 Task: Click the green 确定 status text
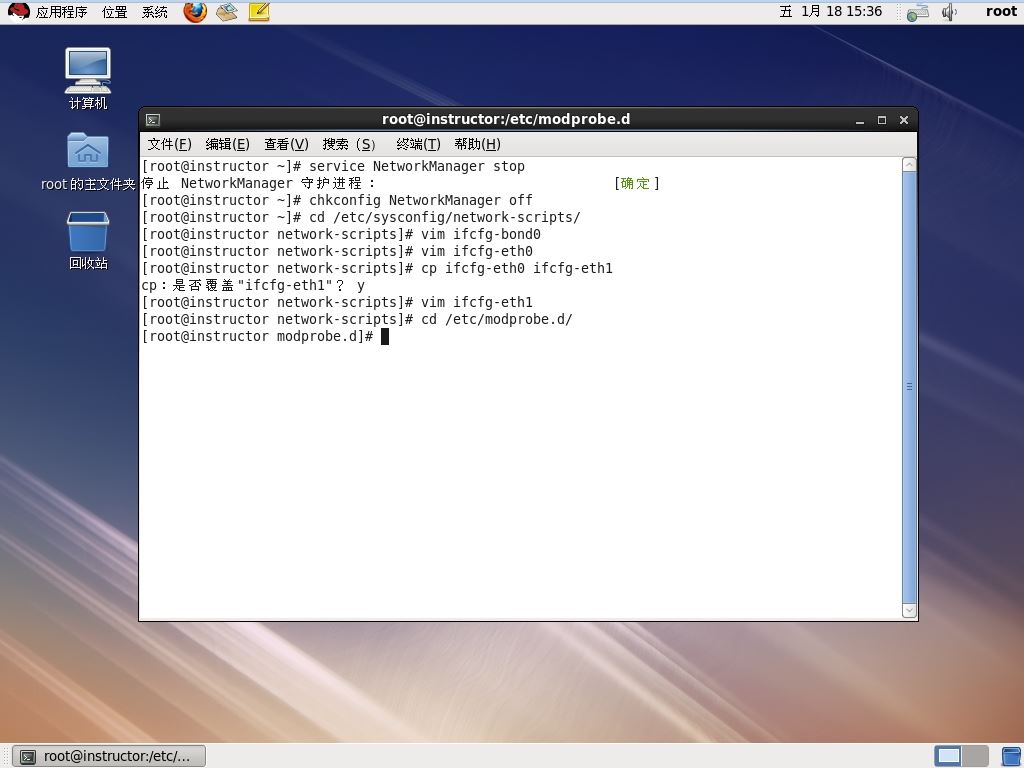(635, 184)
